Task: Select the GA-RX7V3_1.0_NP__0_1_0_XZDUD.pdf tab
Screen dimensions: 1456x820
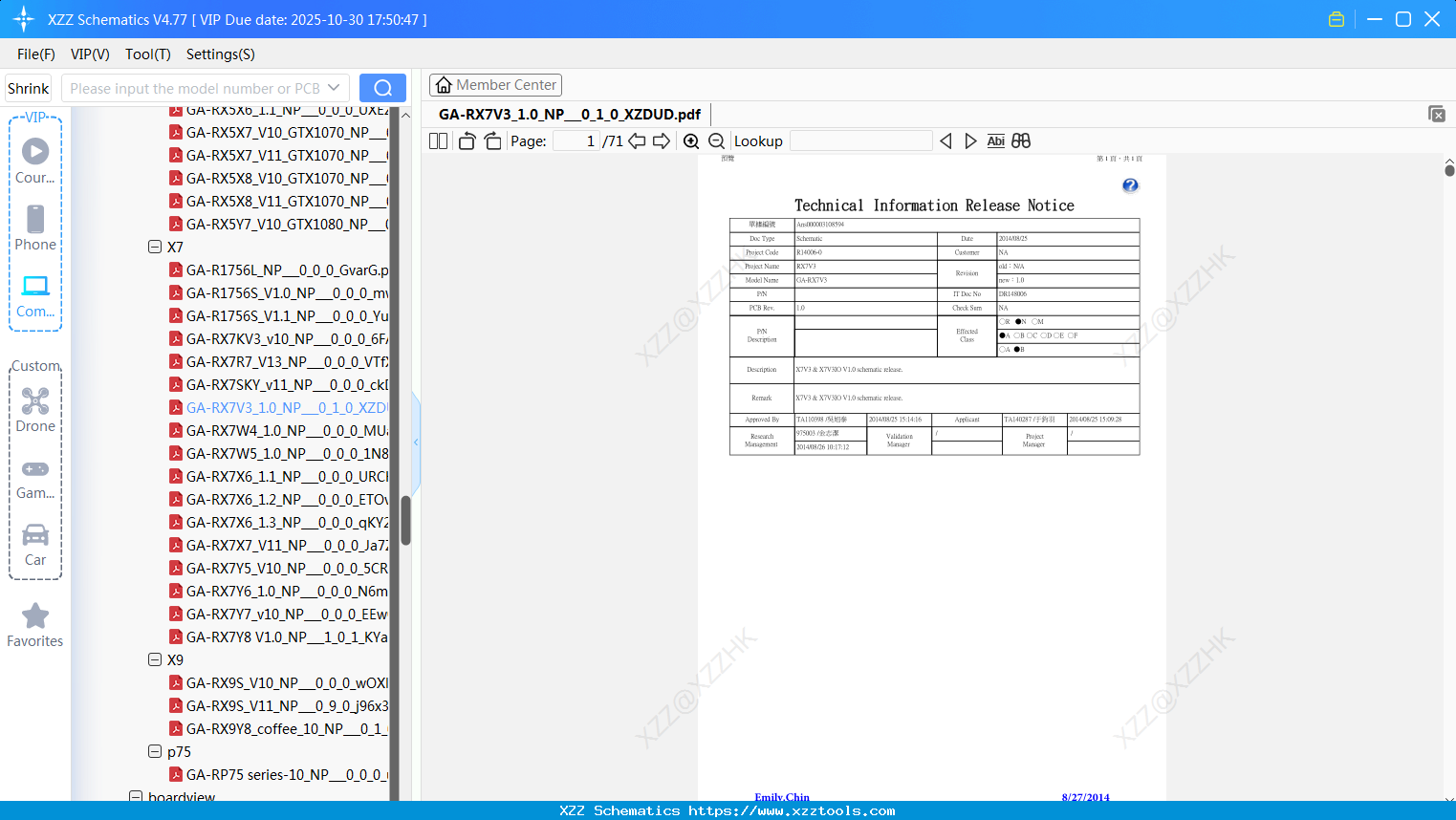Action: [x=570, y=114]
